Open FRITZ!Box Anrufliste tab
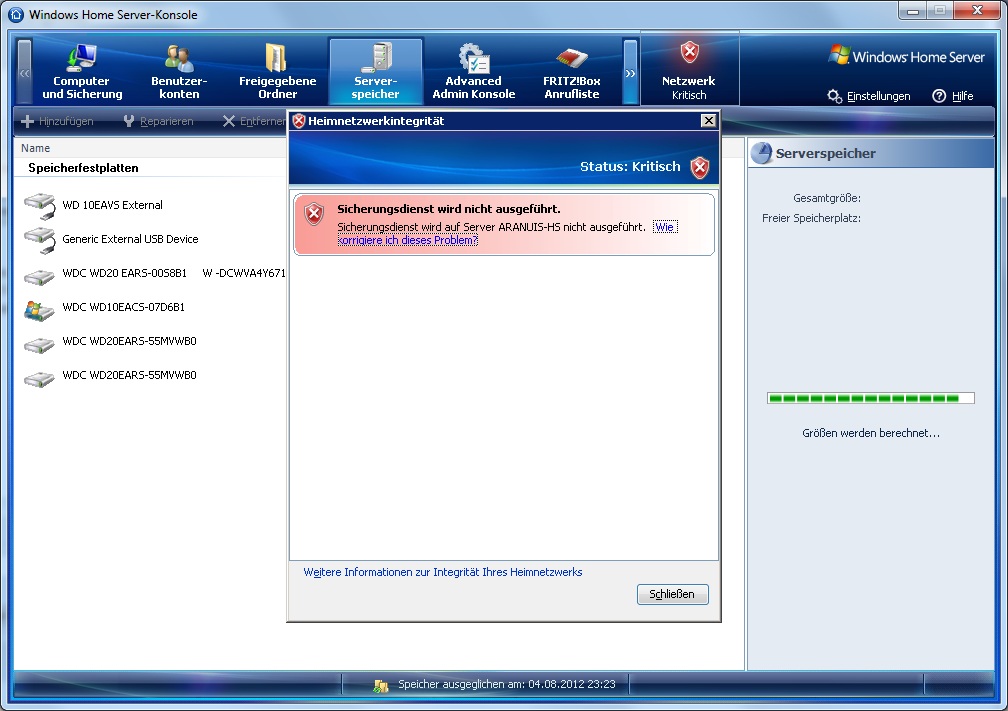 [x=571, y=72]
